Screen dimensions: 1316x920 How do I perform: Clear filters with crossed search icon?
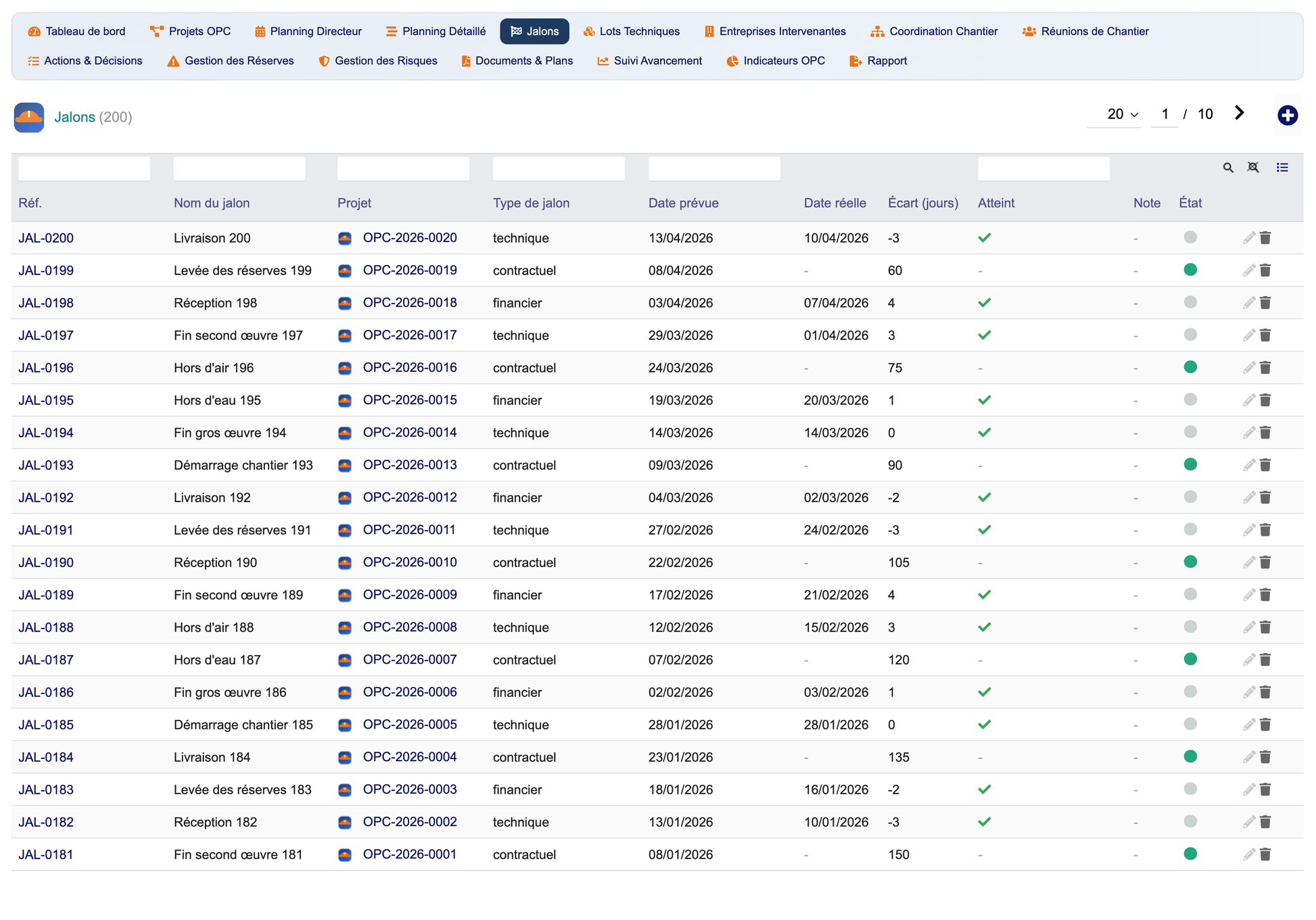coord(1253,168)
